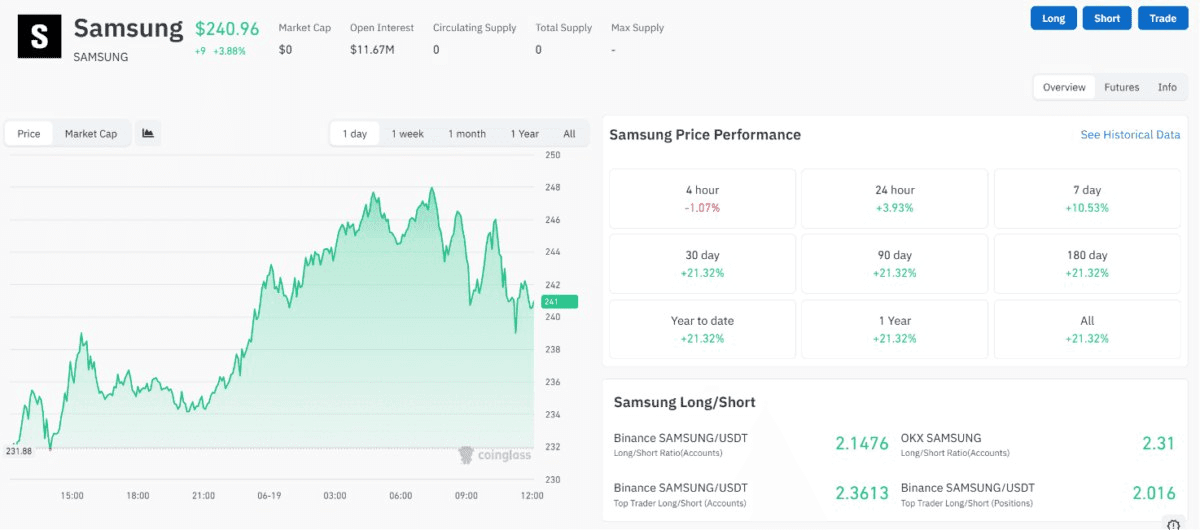
Task: Click the 1 Year performance card
Action: click(895, 330)
